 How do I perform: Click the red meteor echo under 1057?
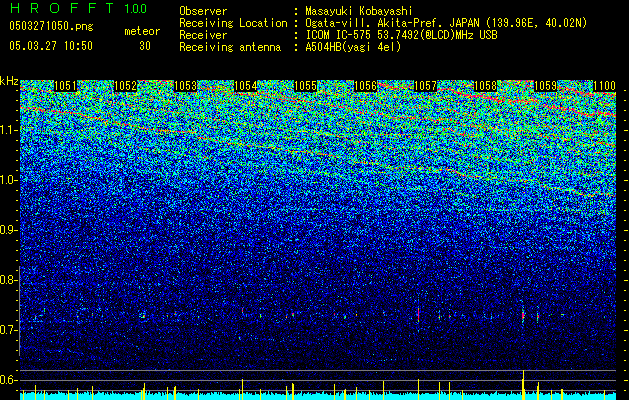(x=418, y=314)
